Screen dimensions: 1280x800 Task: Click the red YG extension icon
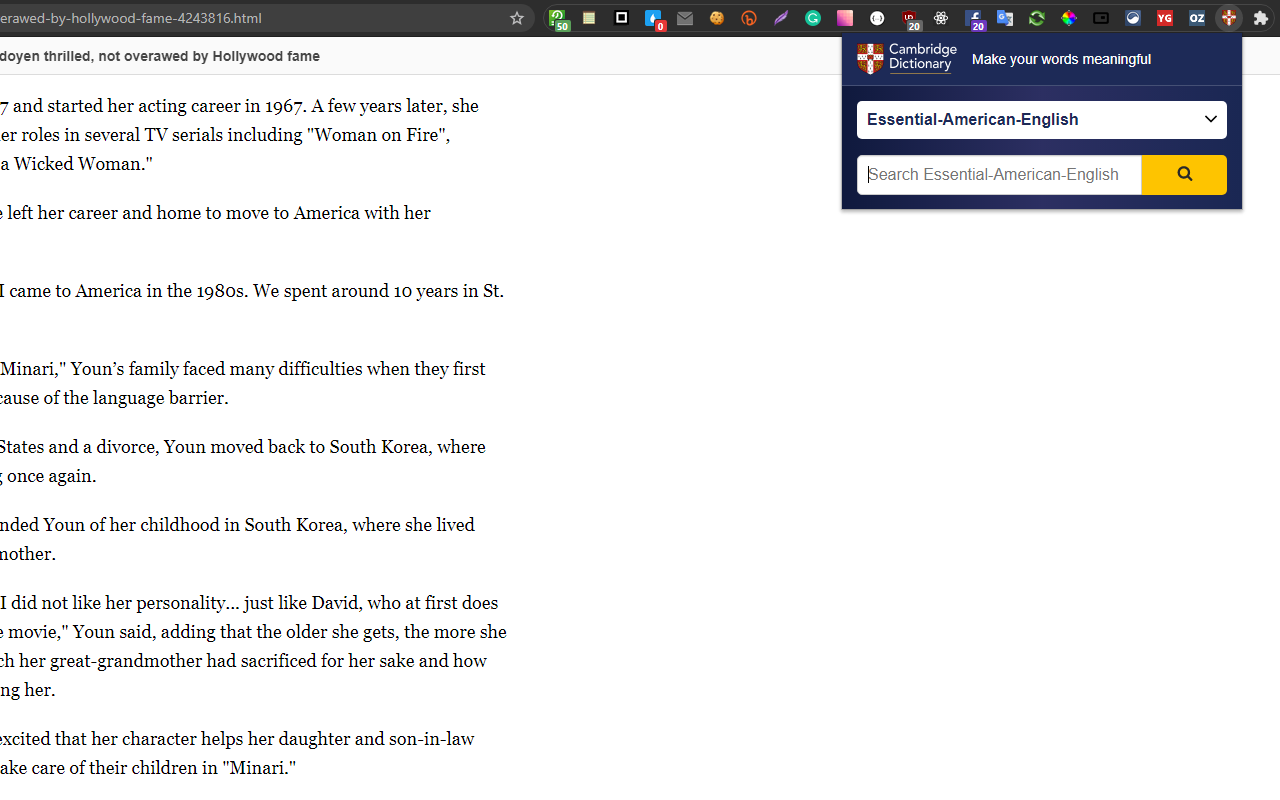click(x=1165, y=18)
